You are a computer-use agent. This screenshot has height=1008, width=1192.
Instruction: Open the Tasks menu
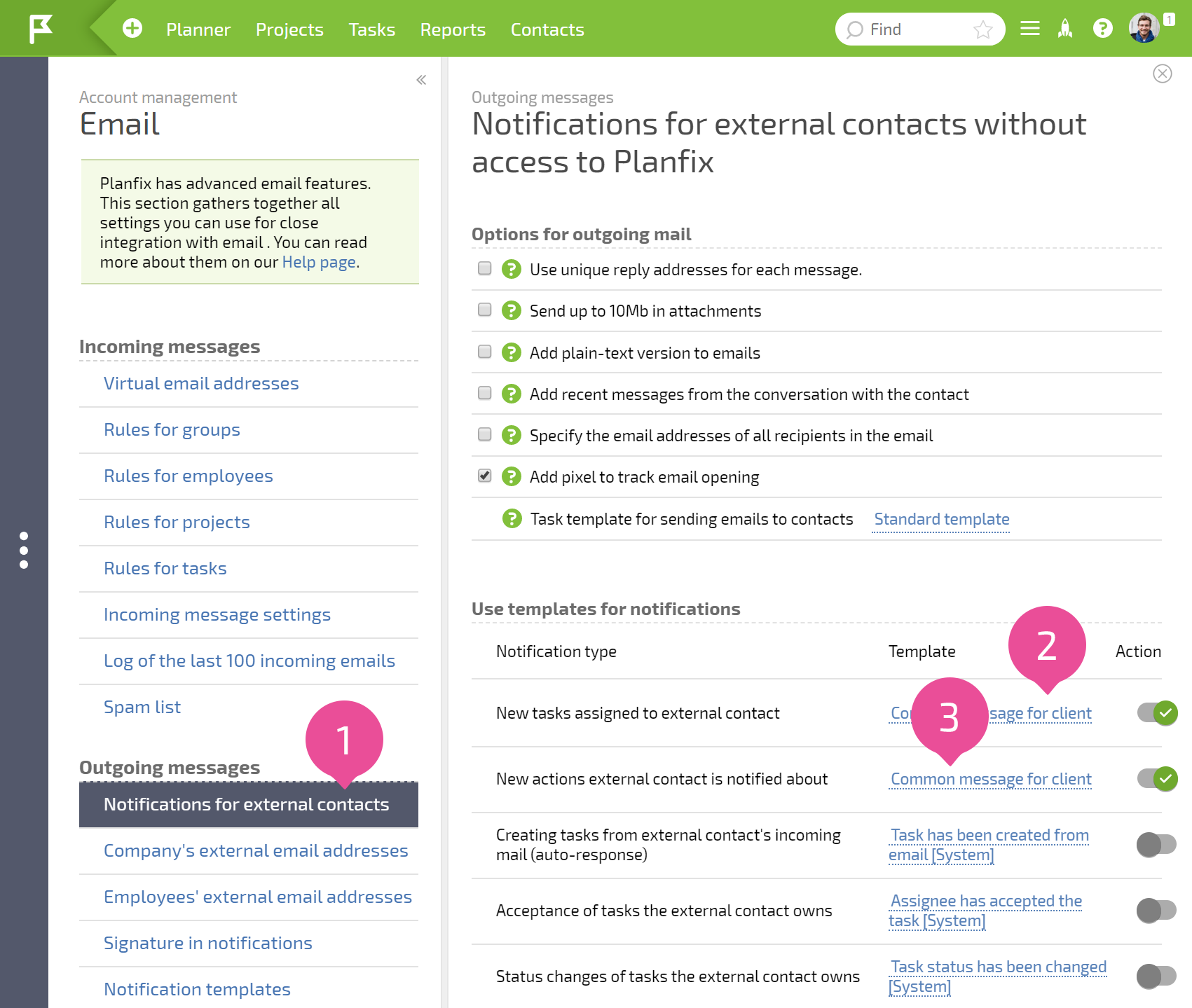point(372,29)
